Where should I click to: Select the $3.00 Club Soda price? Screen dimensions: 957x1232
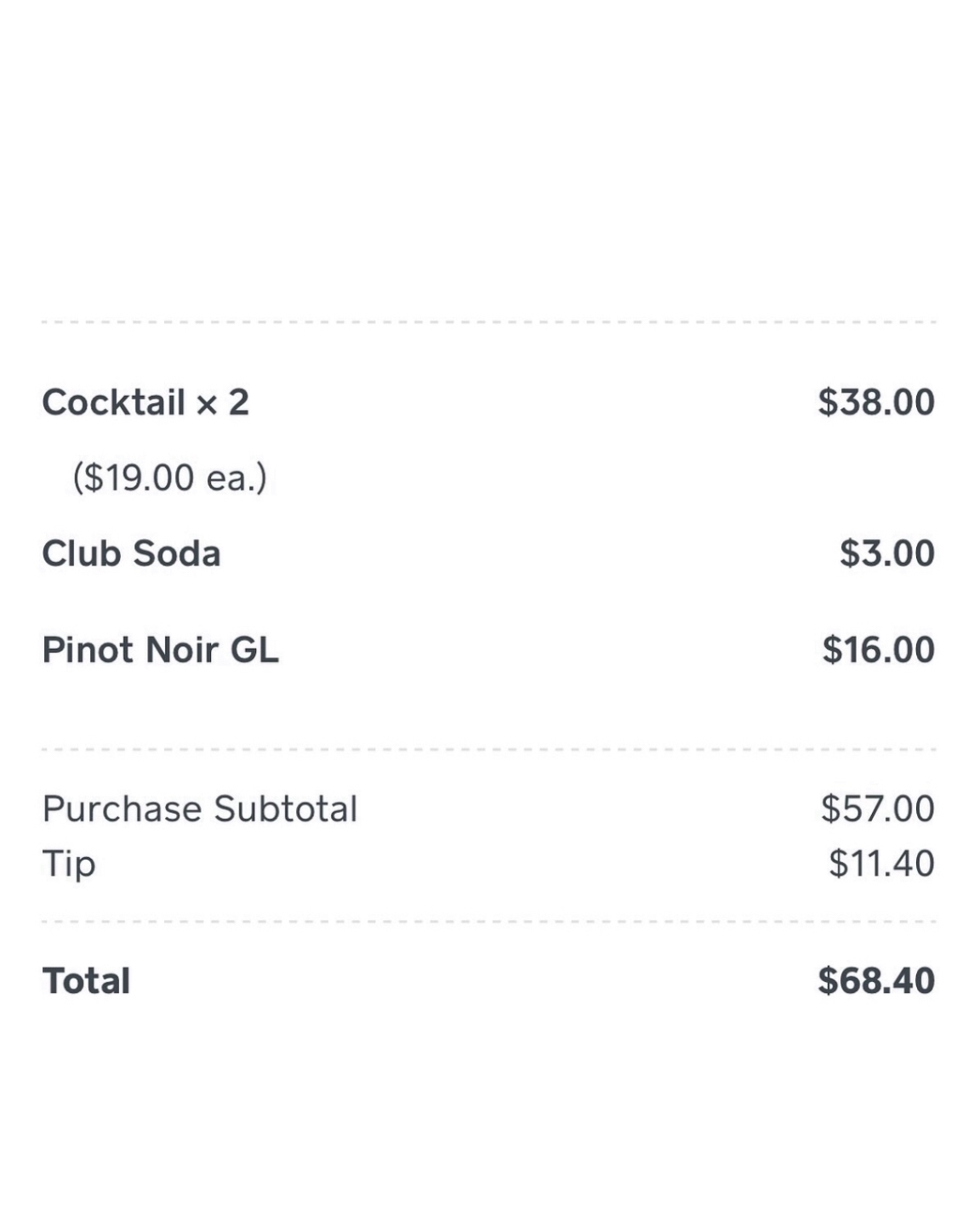point(886,554)
